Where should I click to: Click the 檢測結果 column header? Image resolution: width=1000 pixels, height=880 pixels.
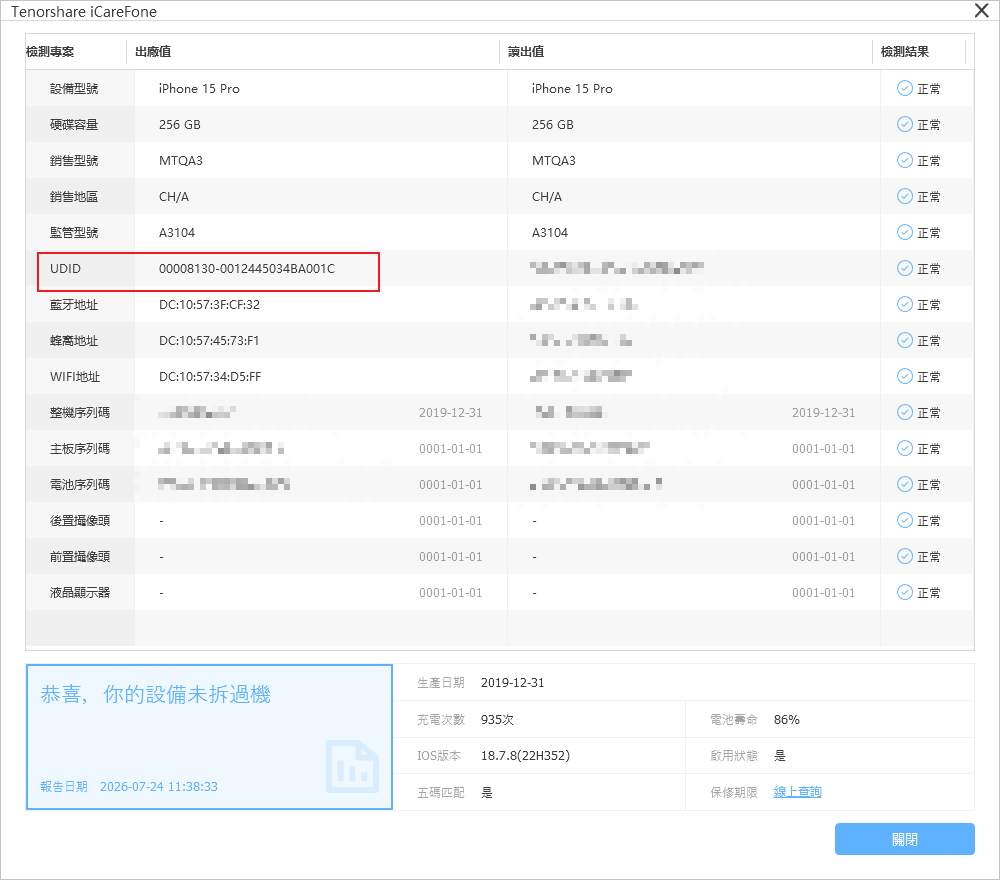(904, 52)
